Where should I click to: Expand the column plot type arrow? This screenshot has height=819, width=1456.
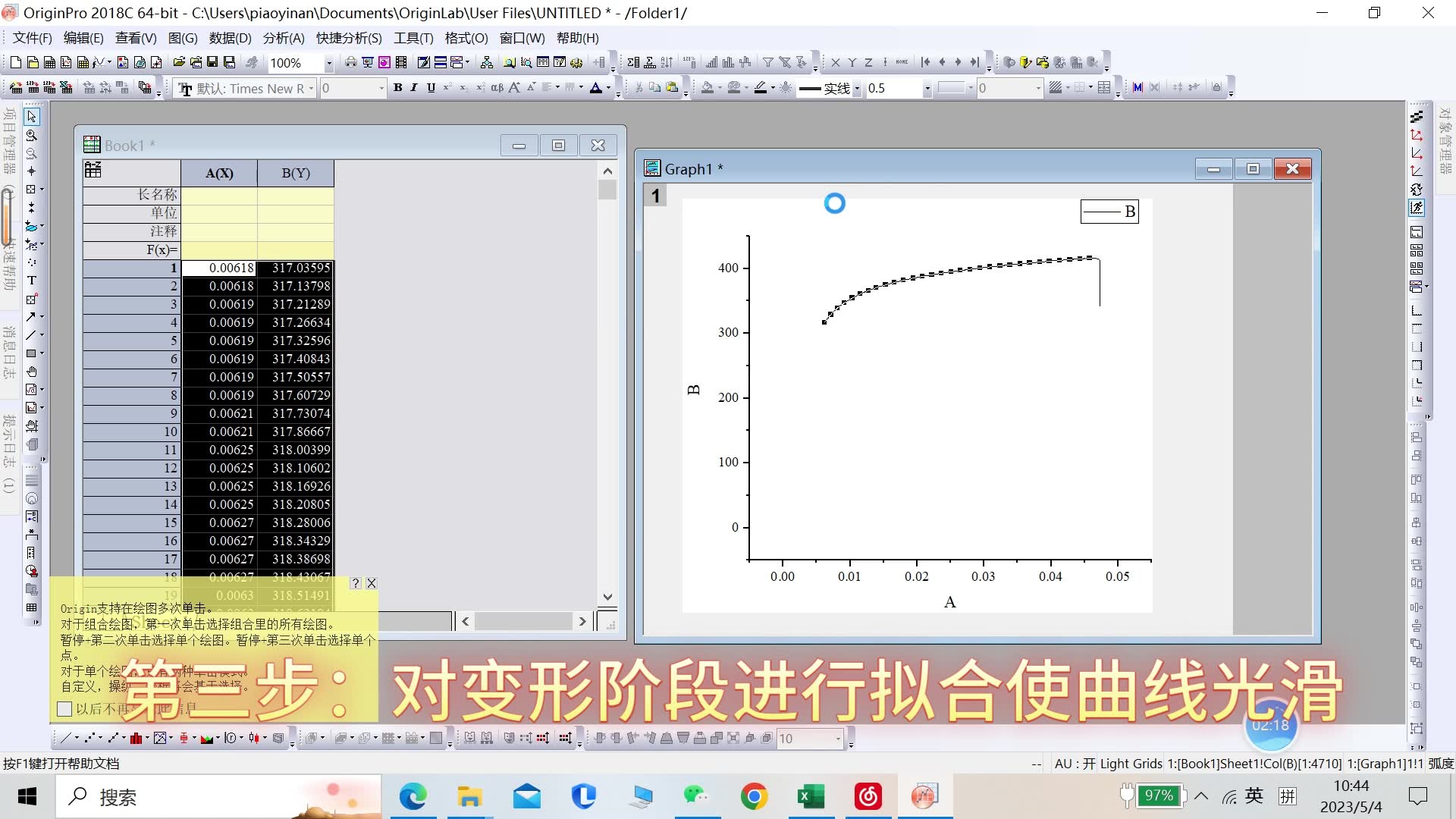(x=147, y=738)
